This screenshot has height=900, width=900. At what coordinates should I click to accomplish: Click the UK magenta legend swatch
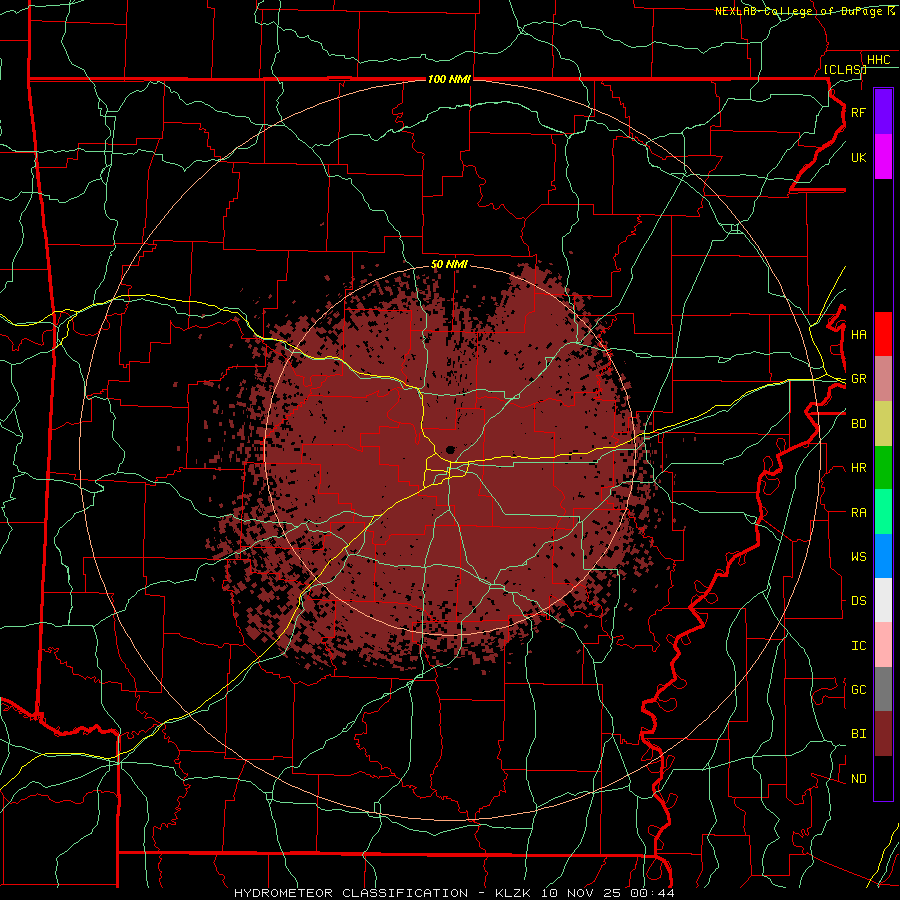883,157
